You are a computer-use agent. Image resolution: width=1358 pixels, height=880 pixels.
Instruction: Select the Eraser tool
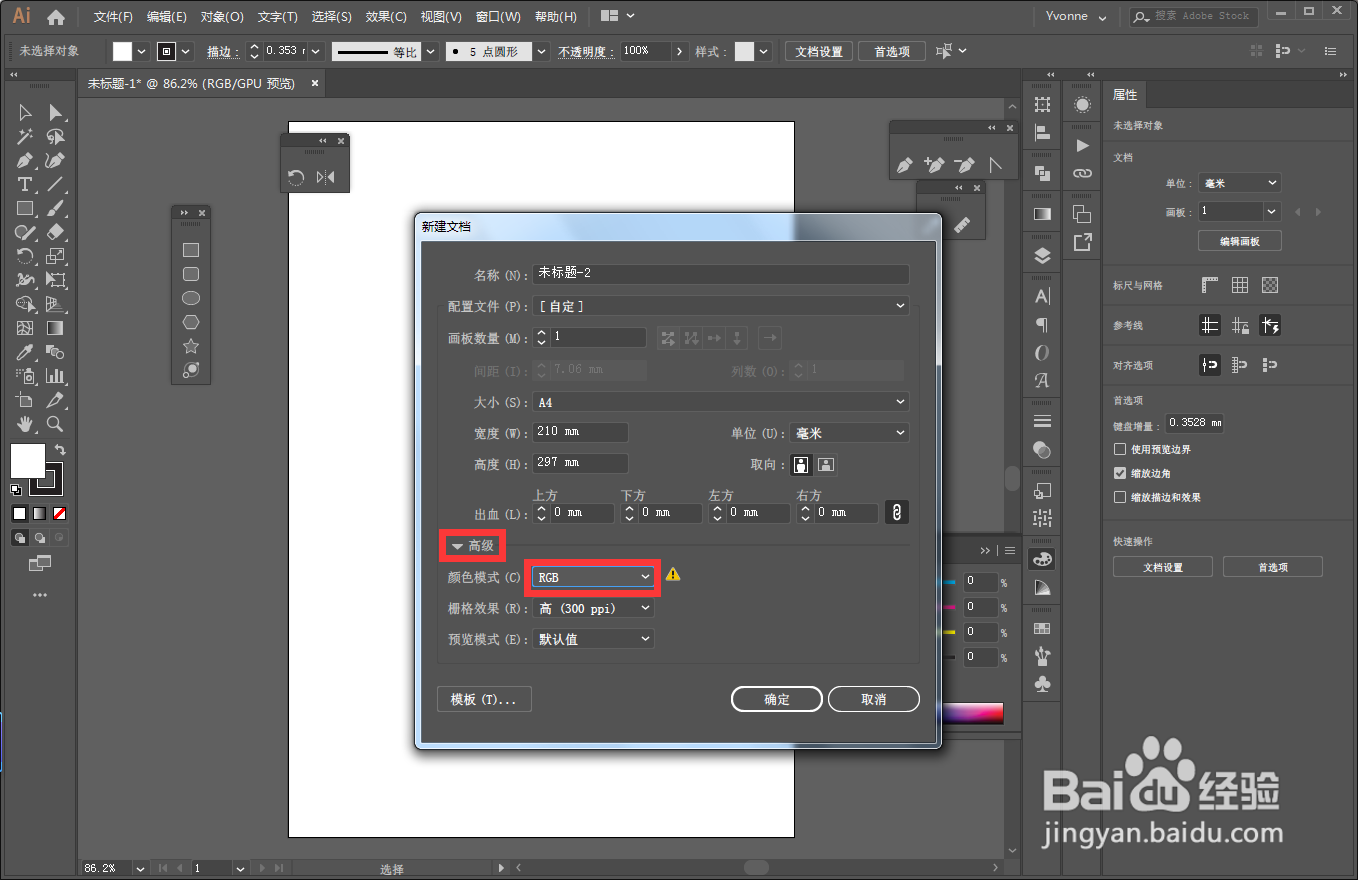(56, 232)
